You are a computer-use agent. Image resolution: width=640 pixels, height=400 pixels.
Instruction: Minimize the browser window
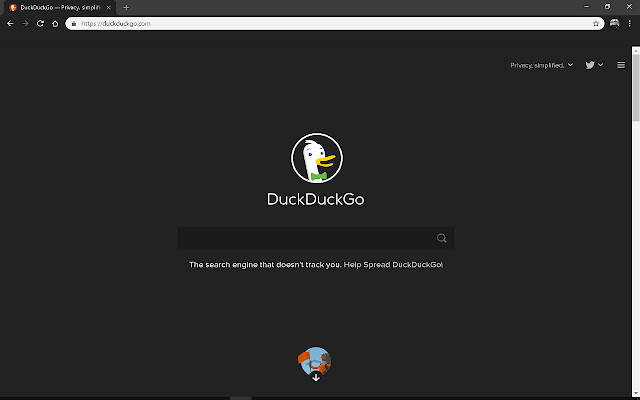tap(587, 7)
